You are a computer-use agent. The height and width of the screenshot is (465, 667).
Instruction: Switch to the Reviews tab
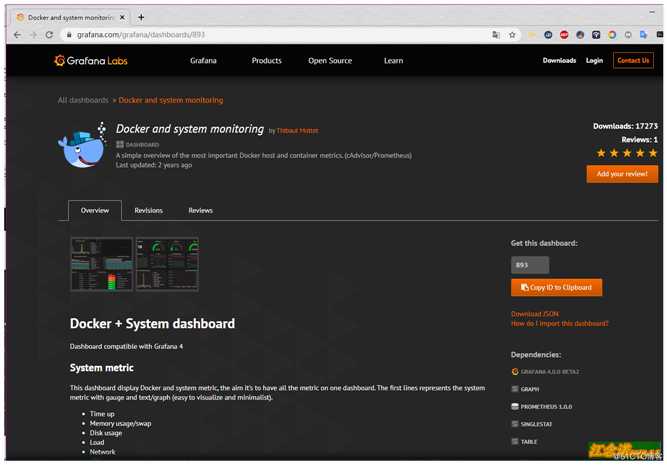(x=200, y=211)
